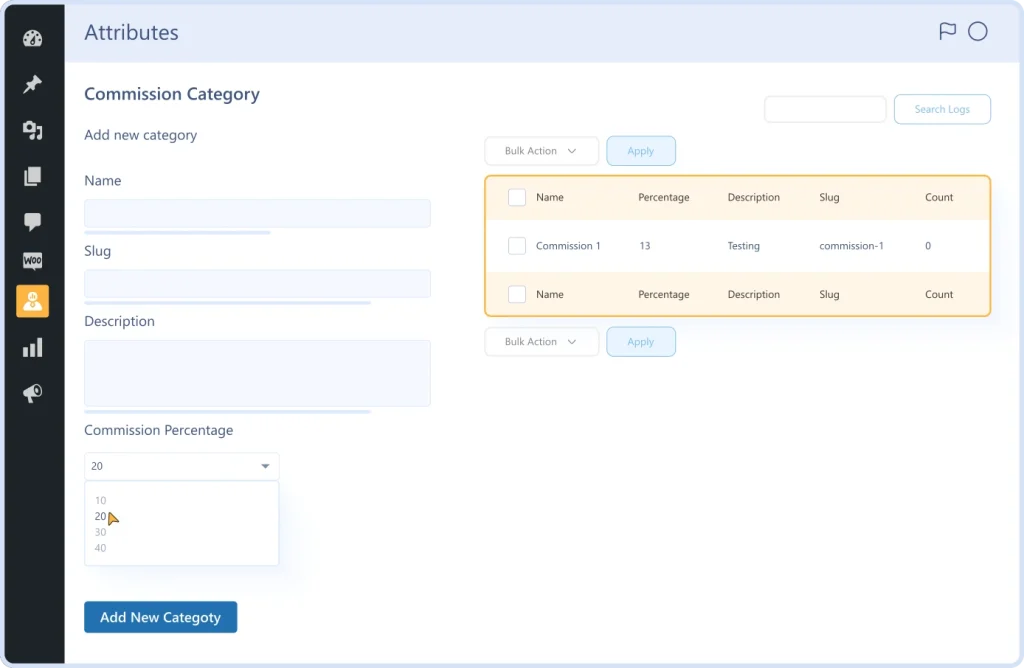Tick the Commission 1 row checkbox
Viewport: 1024px width, 668px height.
517,246
